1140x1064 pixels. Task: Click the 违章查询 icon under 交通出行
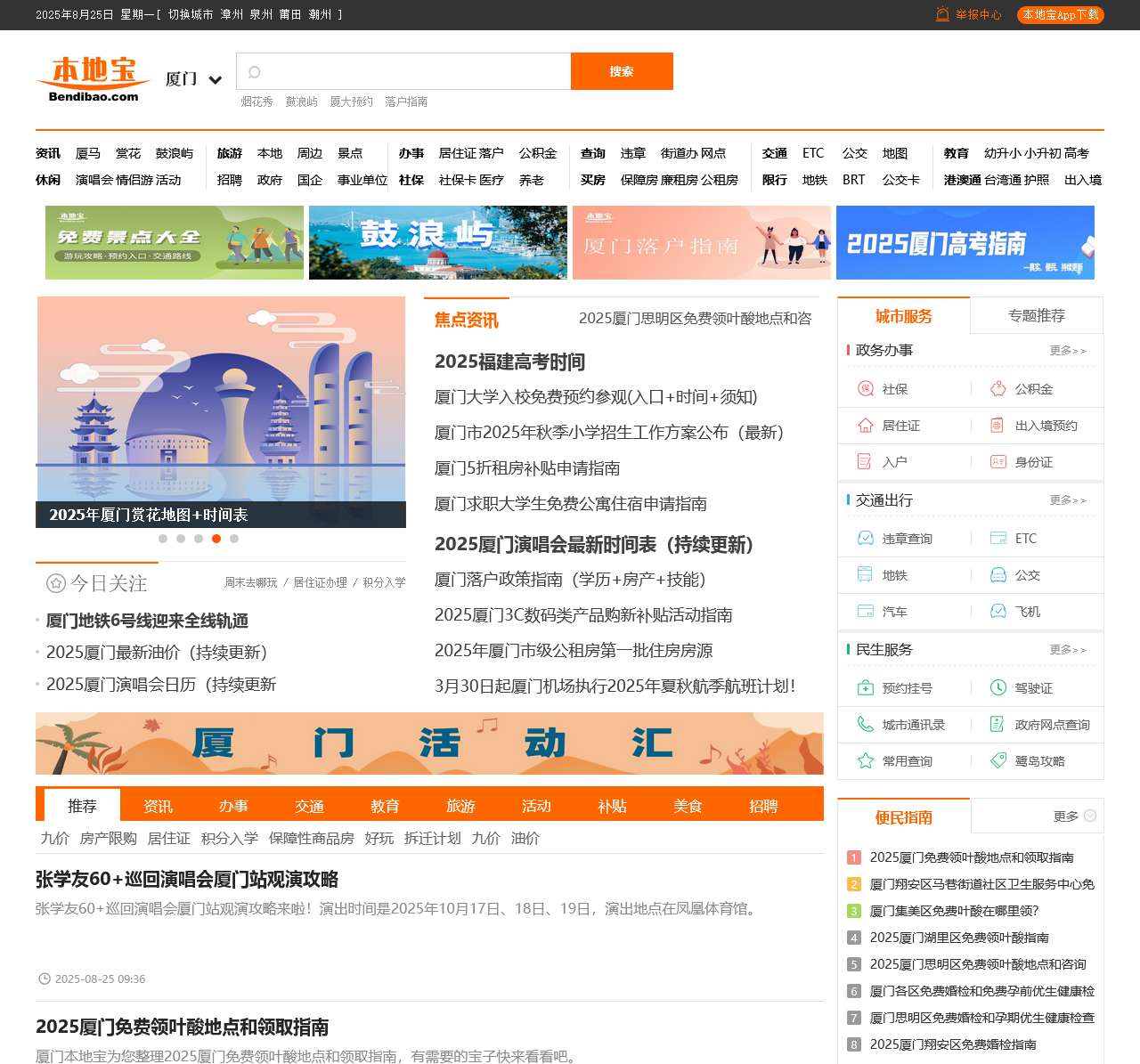click(865, 539)
